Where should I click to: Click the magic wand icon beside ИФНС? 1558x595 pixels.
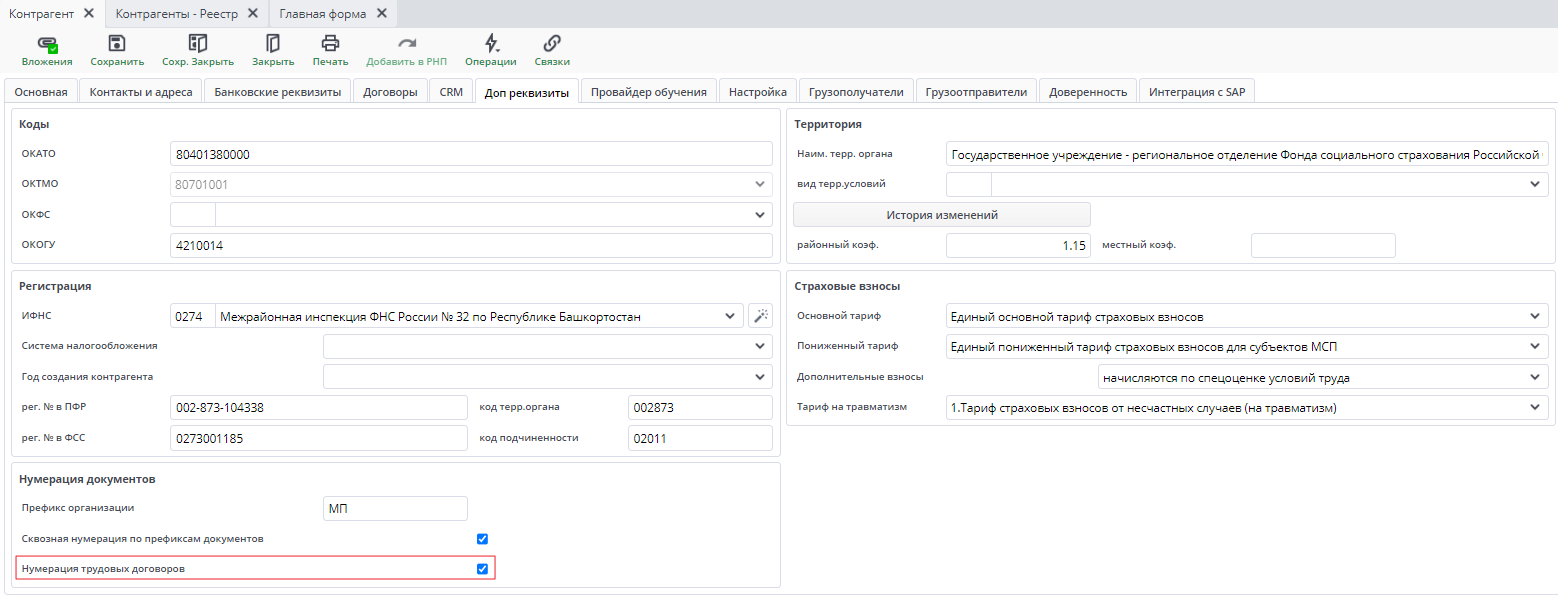pos(760,316)
